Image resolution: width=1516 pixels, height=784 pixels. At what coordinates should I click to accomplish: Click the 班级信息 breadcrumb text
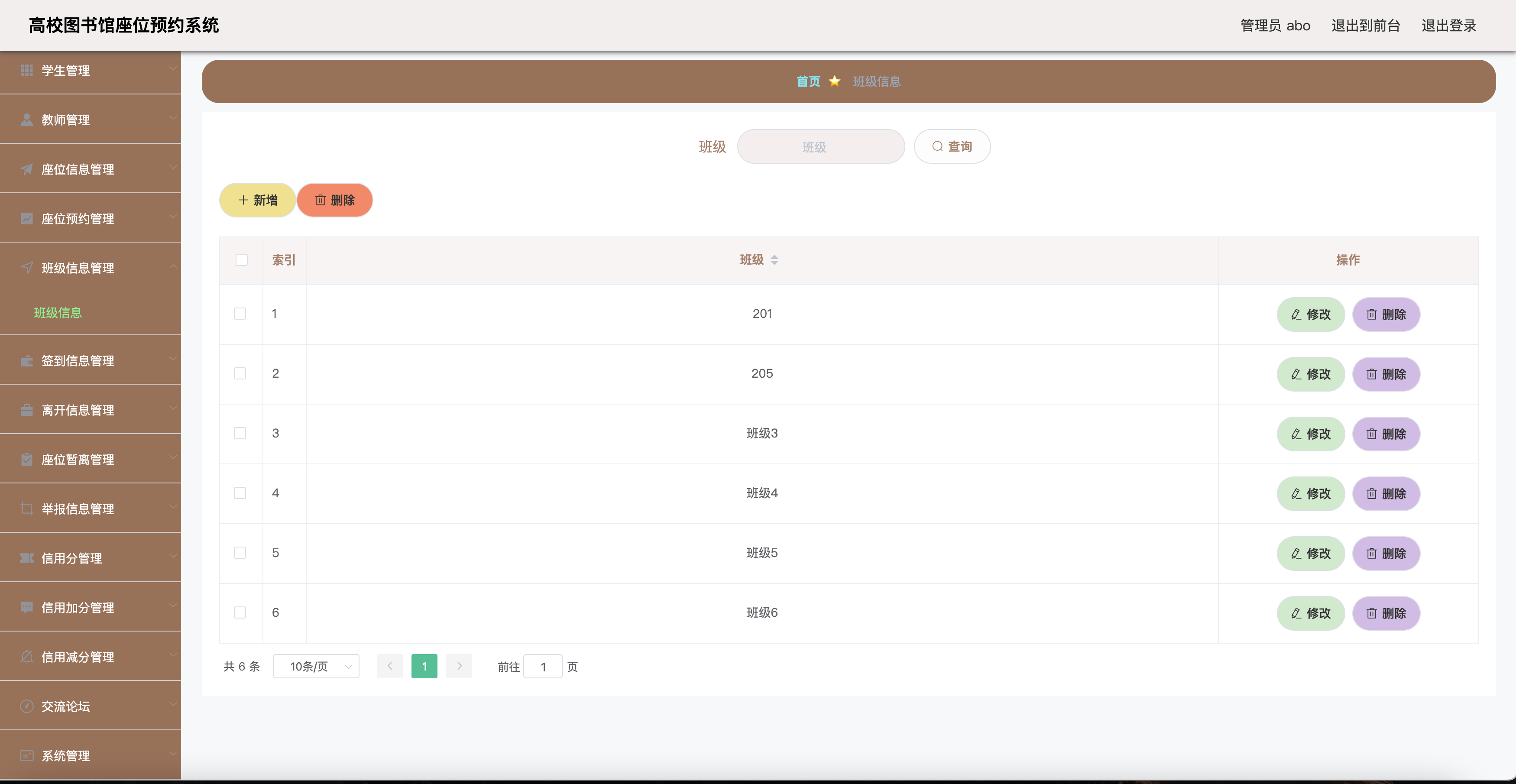tap(877, 81)
